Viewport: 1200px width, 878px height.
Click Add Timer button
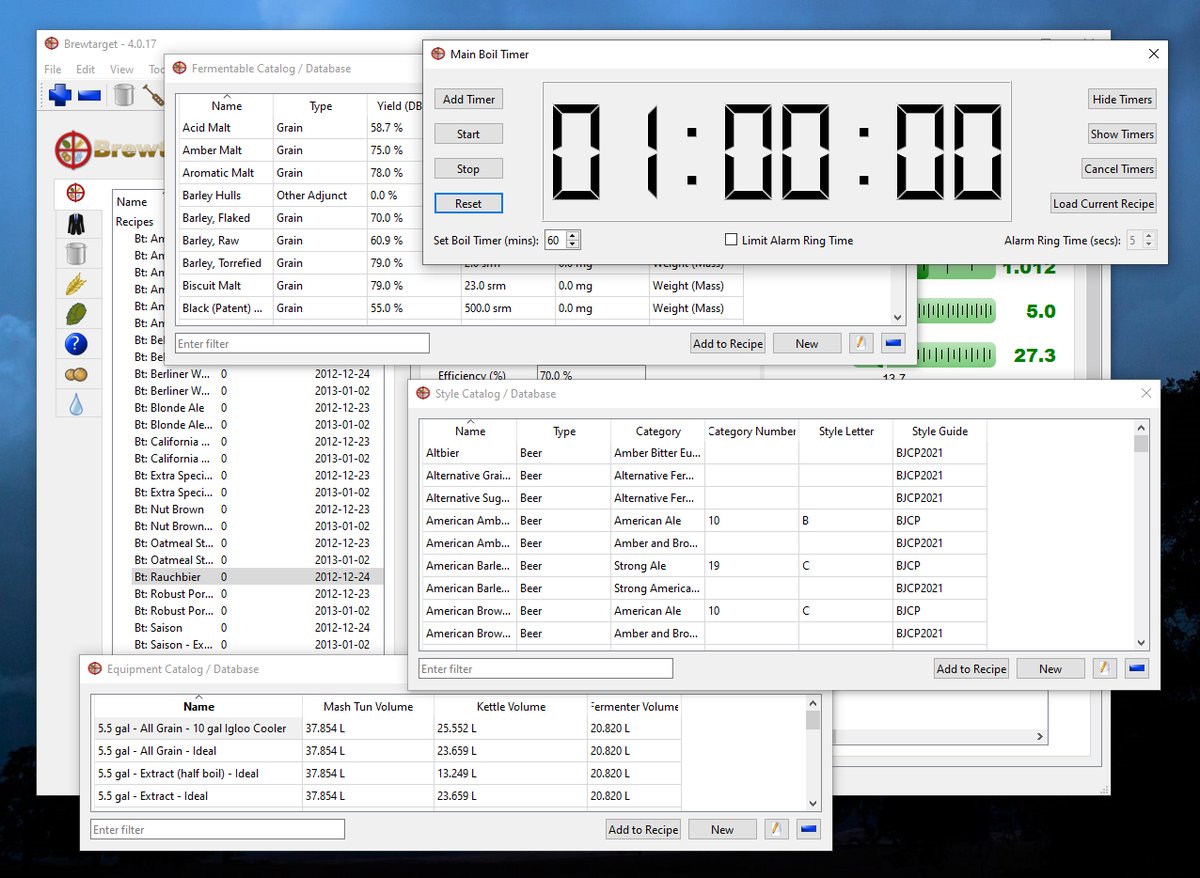click(469, 99)
